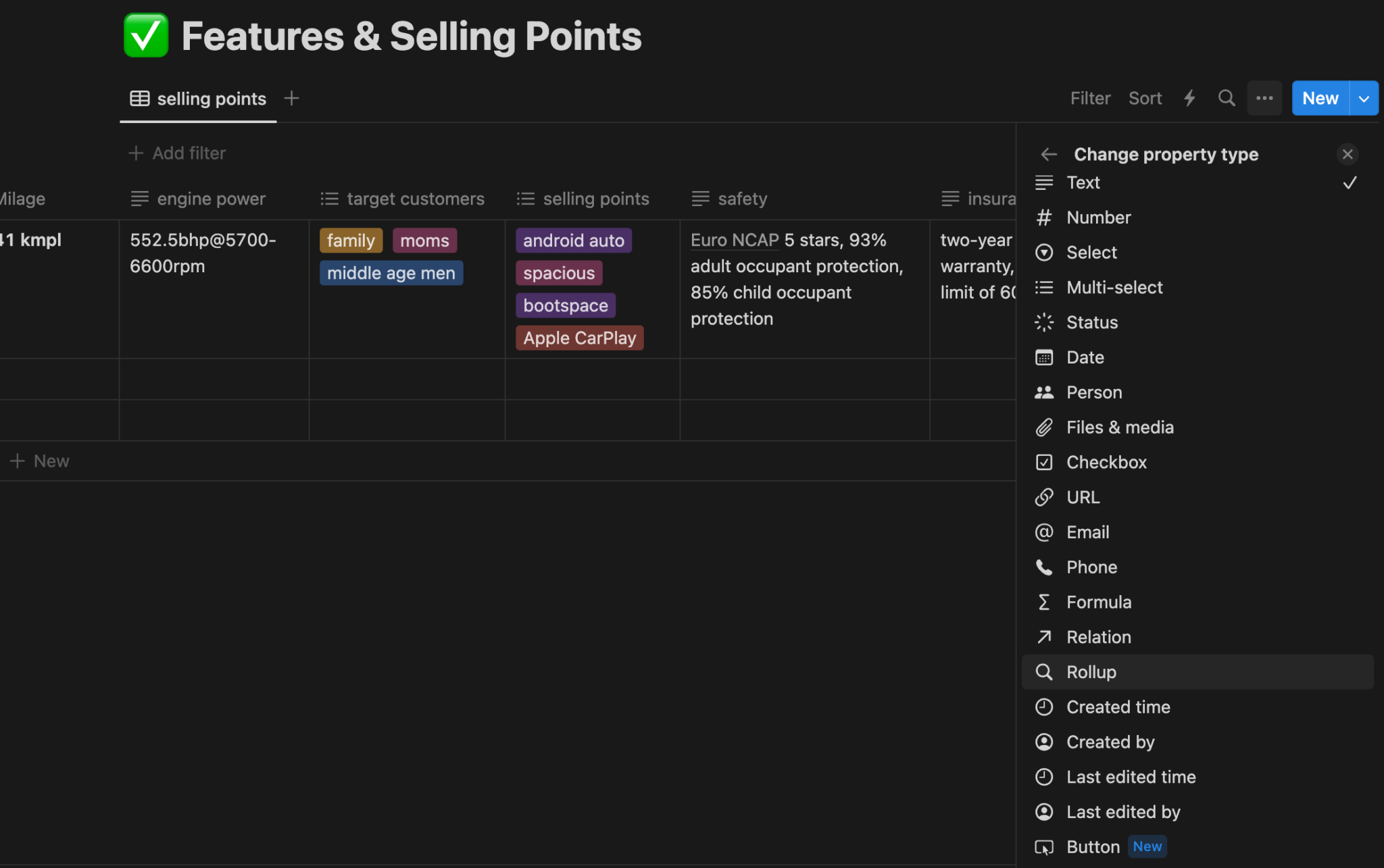The width and height of the screenshot is (1384, 868).
Task: Select Rollup from the type list
Action: (1091, 672)
